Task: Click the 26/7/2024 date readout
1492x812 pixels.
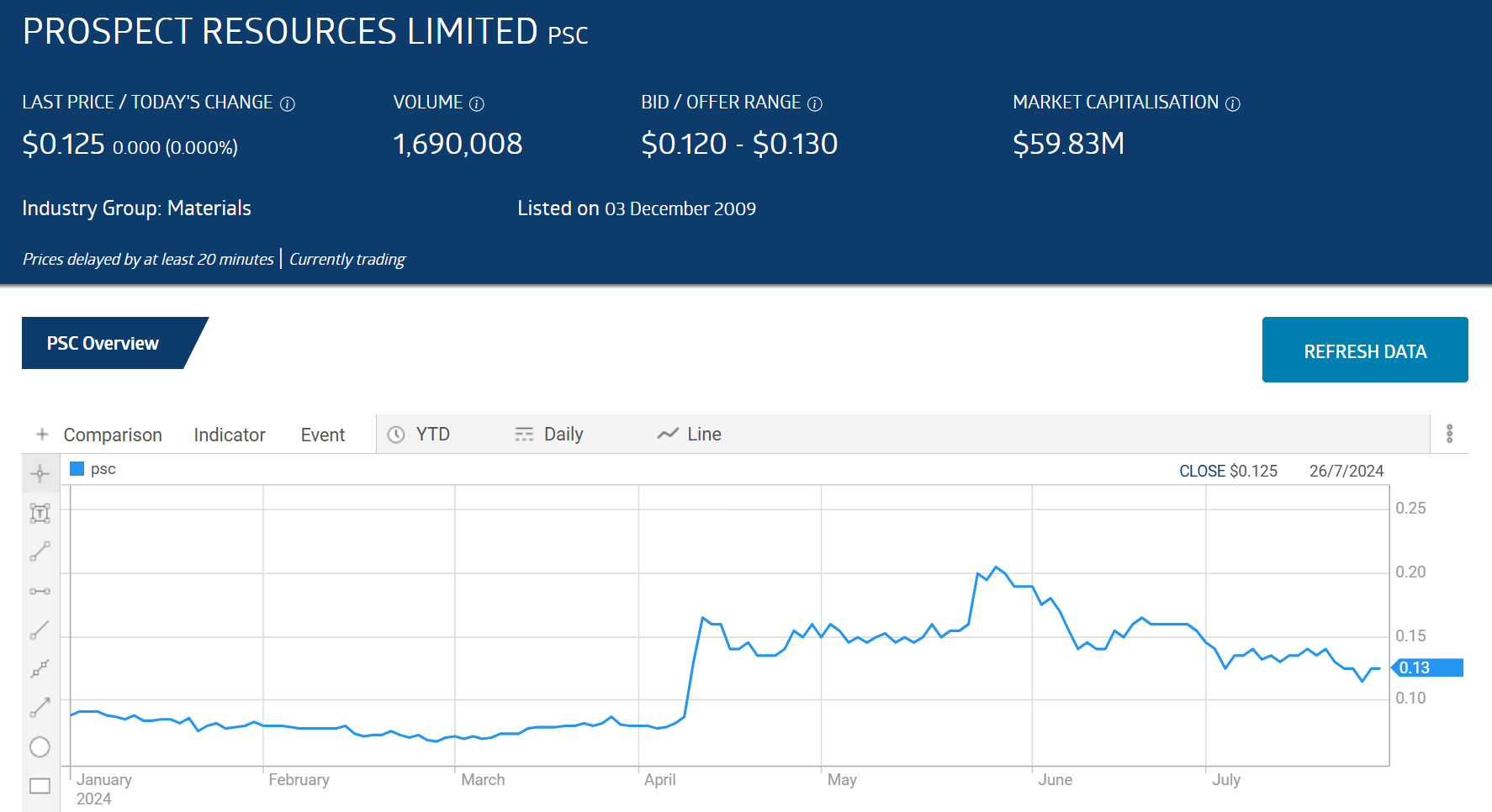Action: [1346, 471]
